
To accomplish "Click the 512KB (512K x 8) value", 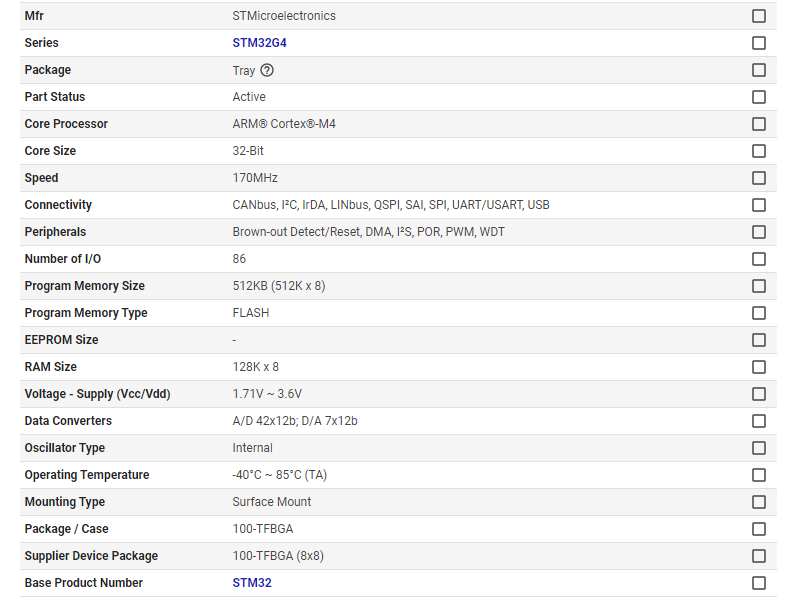I will pos(279,286).
